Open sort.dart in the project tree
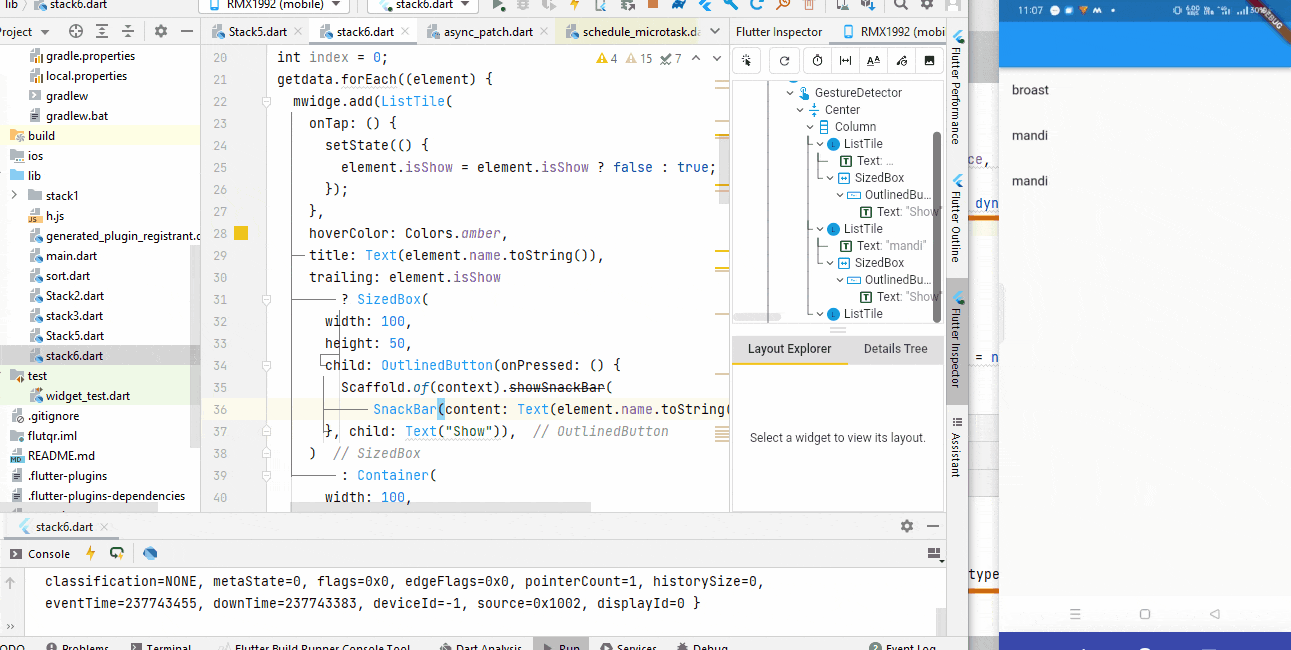Viewport: 1291px width, 650px height. (x=67, y=275)
